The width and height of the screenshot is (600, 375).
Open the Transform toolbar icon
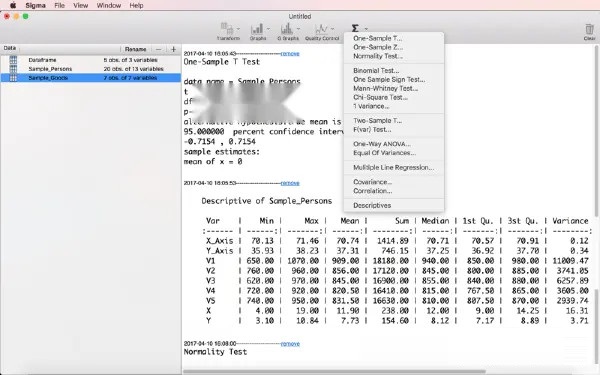pyautogui.click(x=227, y=29)
